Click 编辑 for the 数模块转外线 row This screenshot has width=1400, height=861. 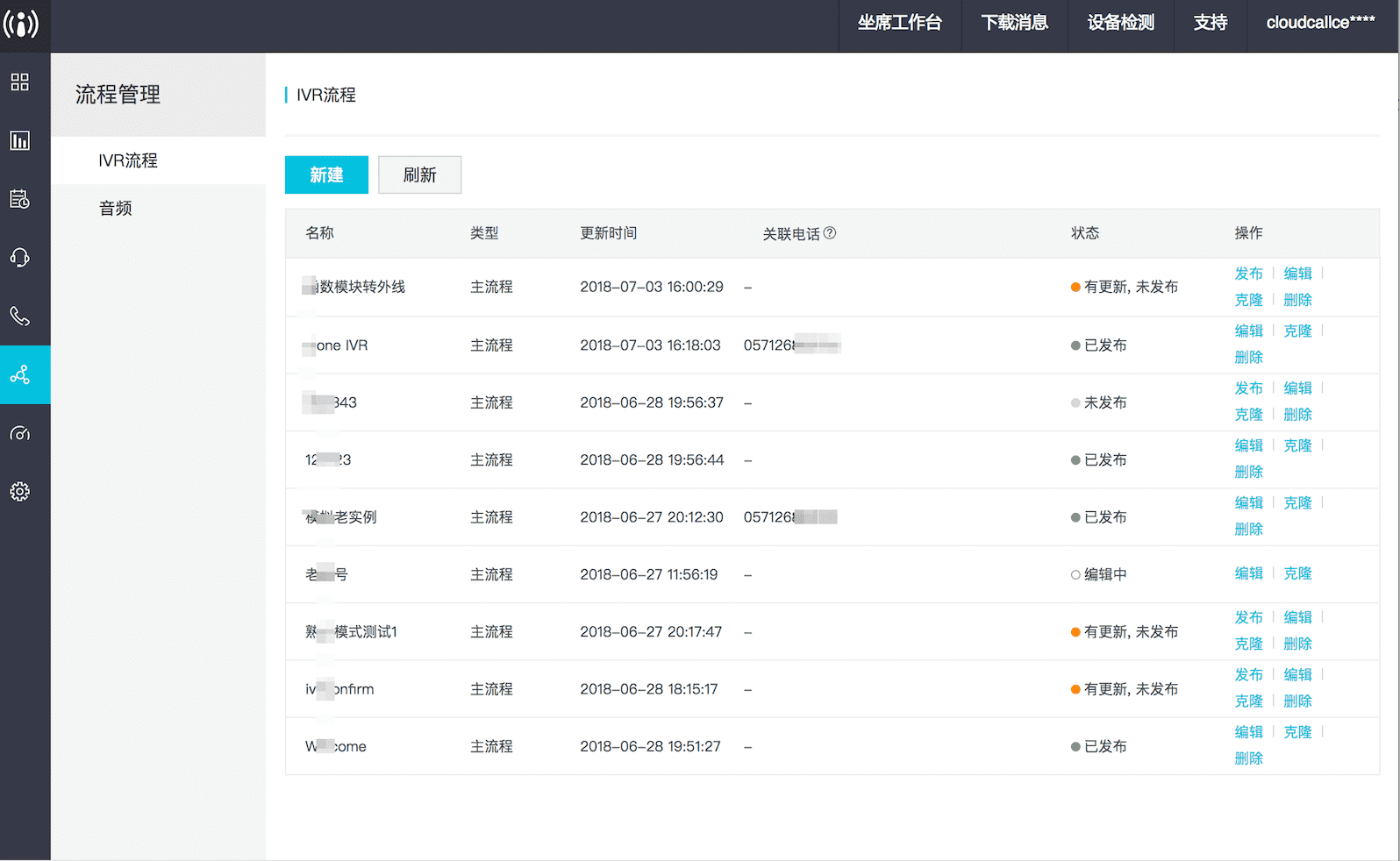pyautogui.click(x=1298, y=274)
